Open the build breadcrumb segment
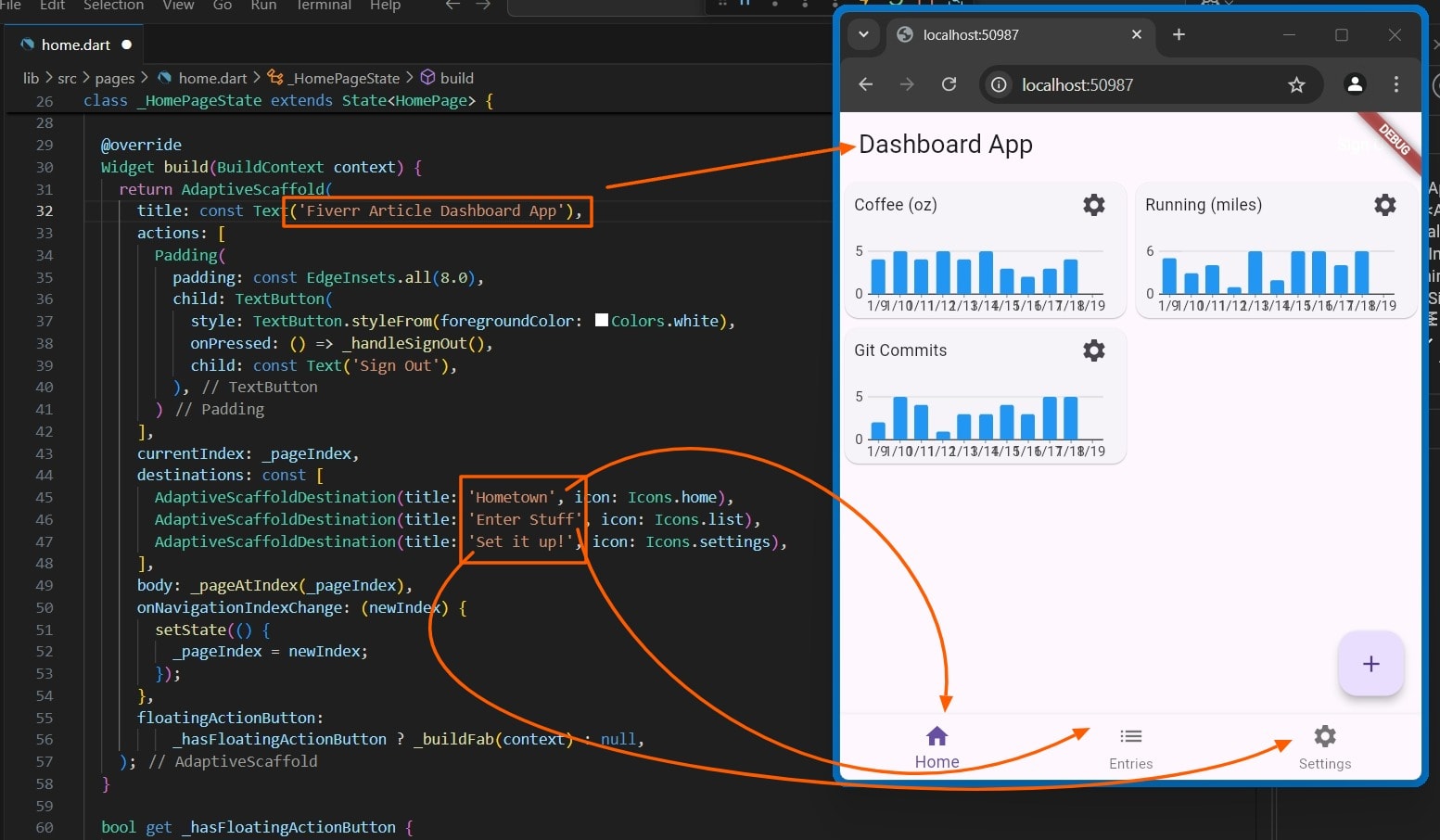Image resolution: width=1440 pixels, height=840 pixels. pyautogui.click(x=456, y=78)
